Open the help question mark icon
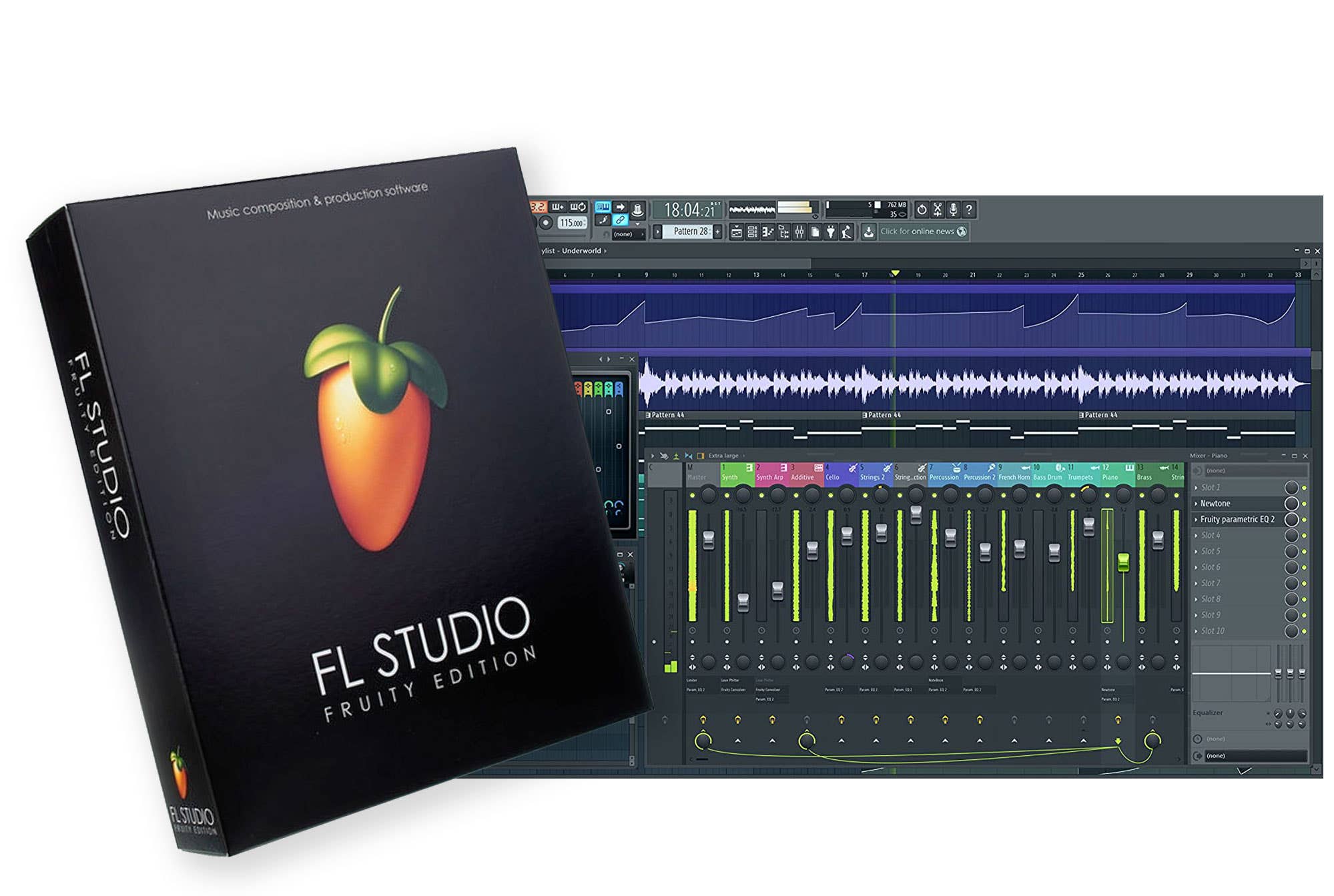The image size is (1334, 896). [968, 209]
